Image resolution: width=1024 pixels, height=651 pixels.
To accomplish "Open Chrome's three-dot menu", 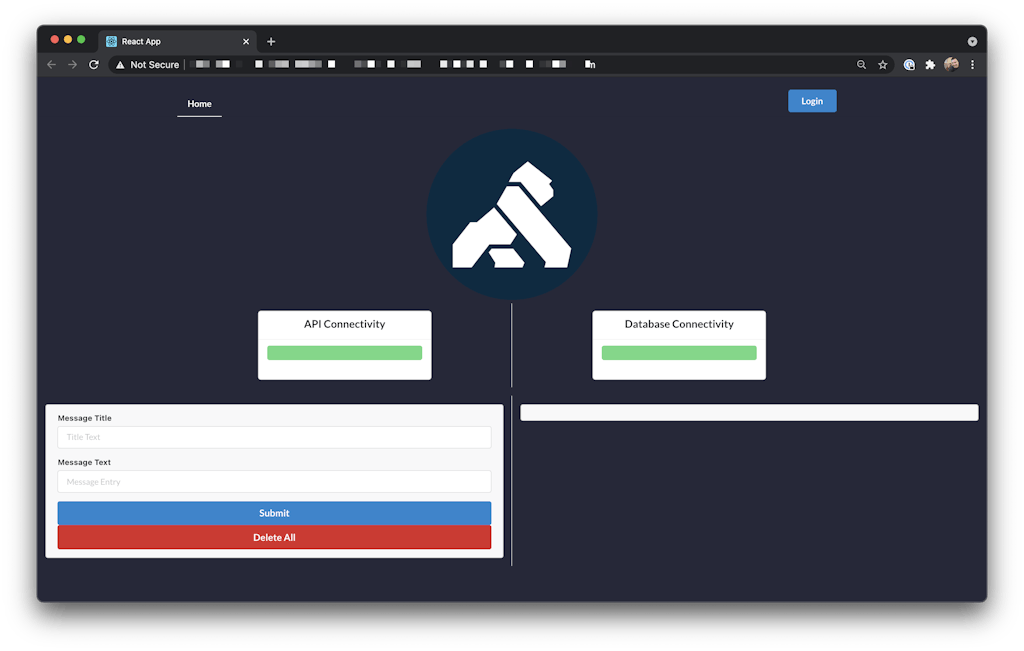I will 972,65.
